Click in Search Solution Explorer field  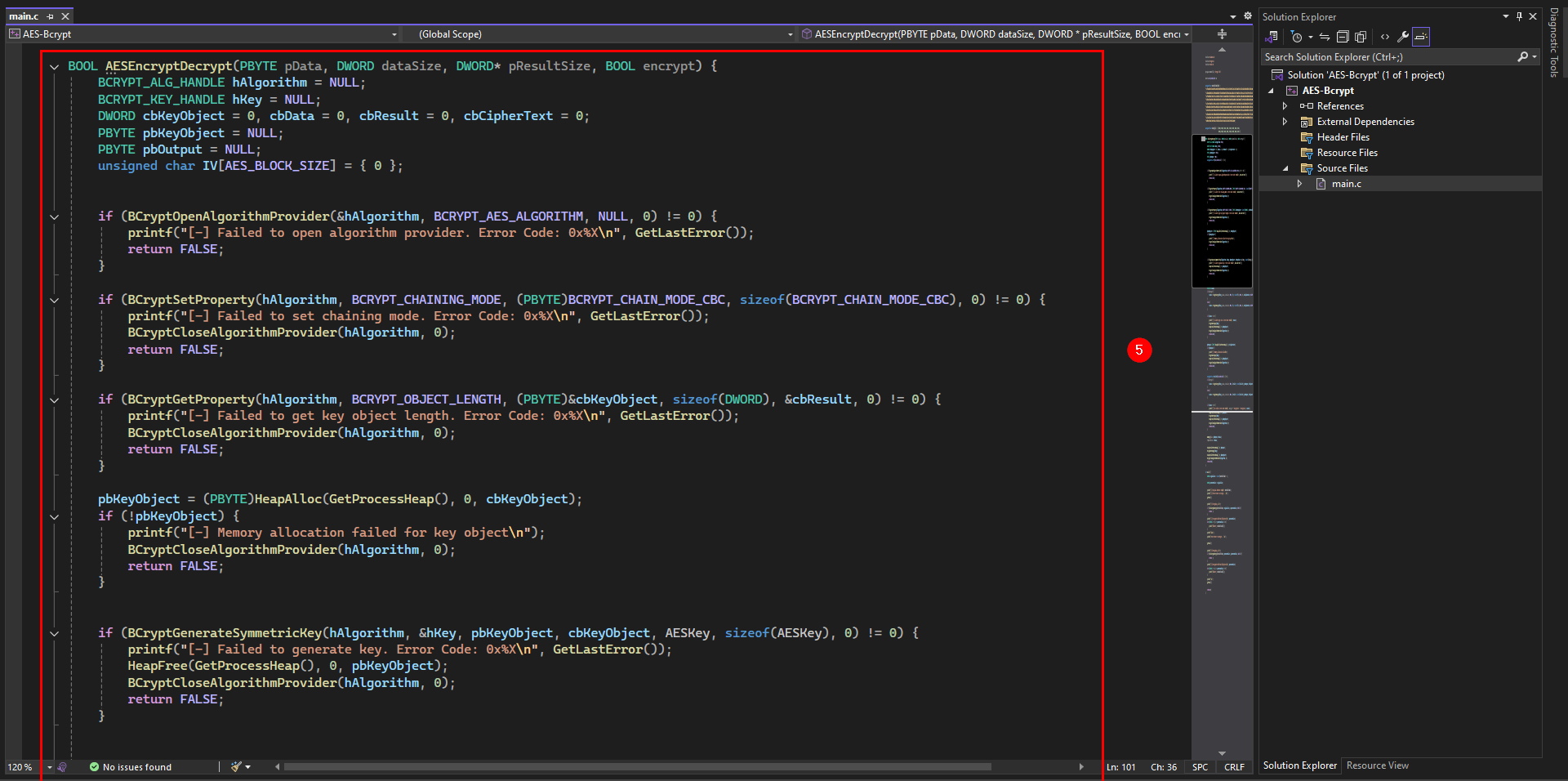(1388, 57)
